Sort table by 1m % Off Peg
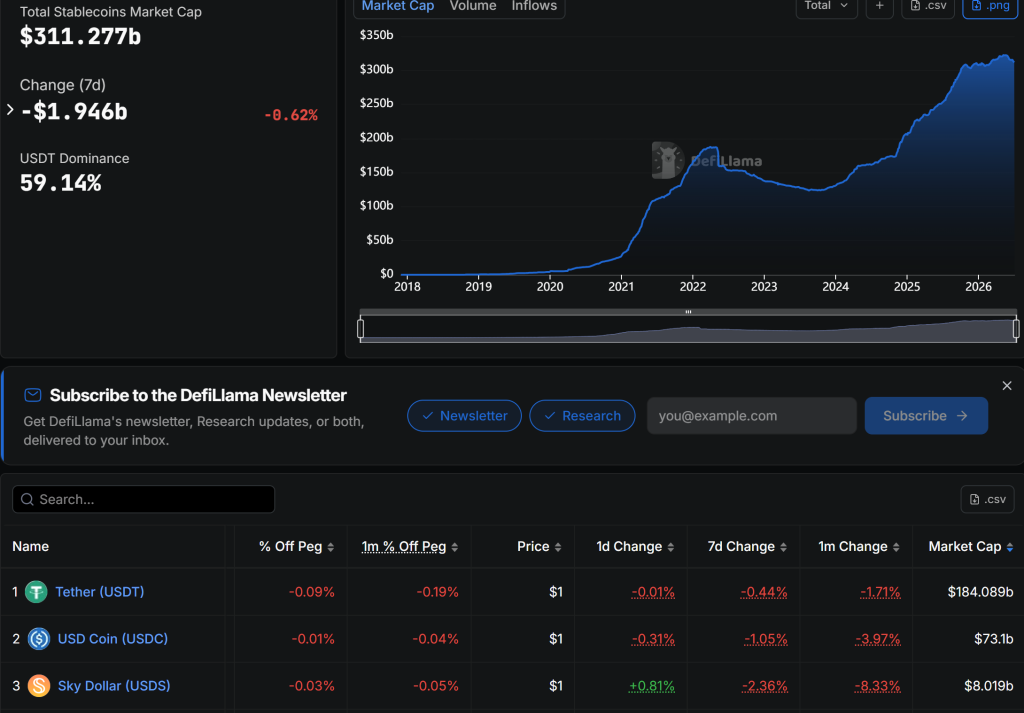The image size is (1024, 713). pyautogui.click(x=409, y=547)
